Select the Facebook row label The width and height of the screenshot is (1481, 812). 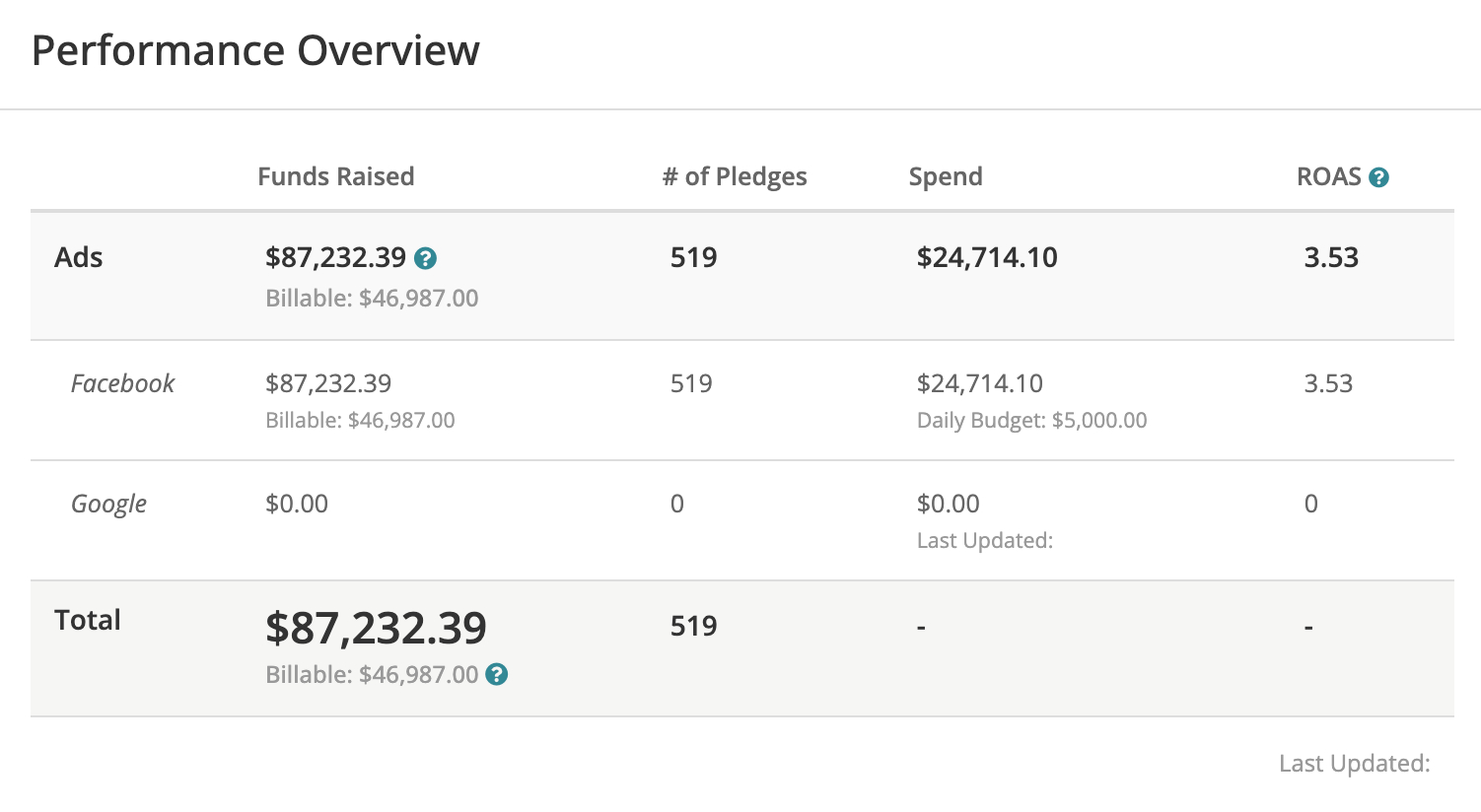point(122,383)
